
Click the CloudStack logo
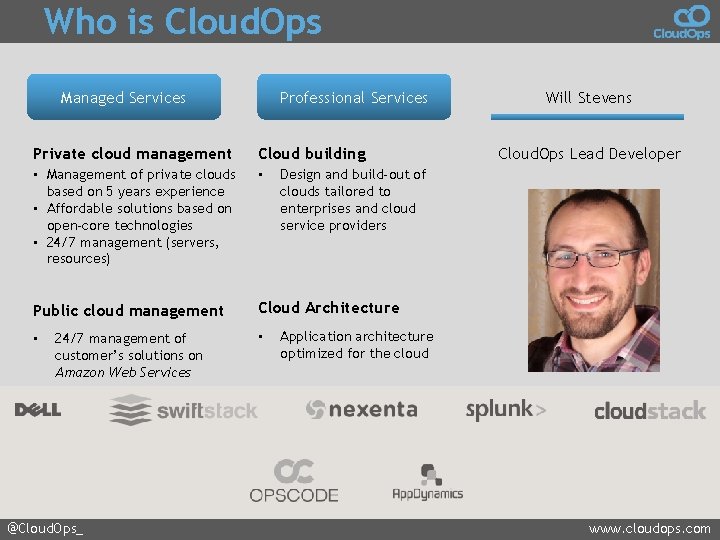650,411
